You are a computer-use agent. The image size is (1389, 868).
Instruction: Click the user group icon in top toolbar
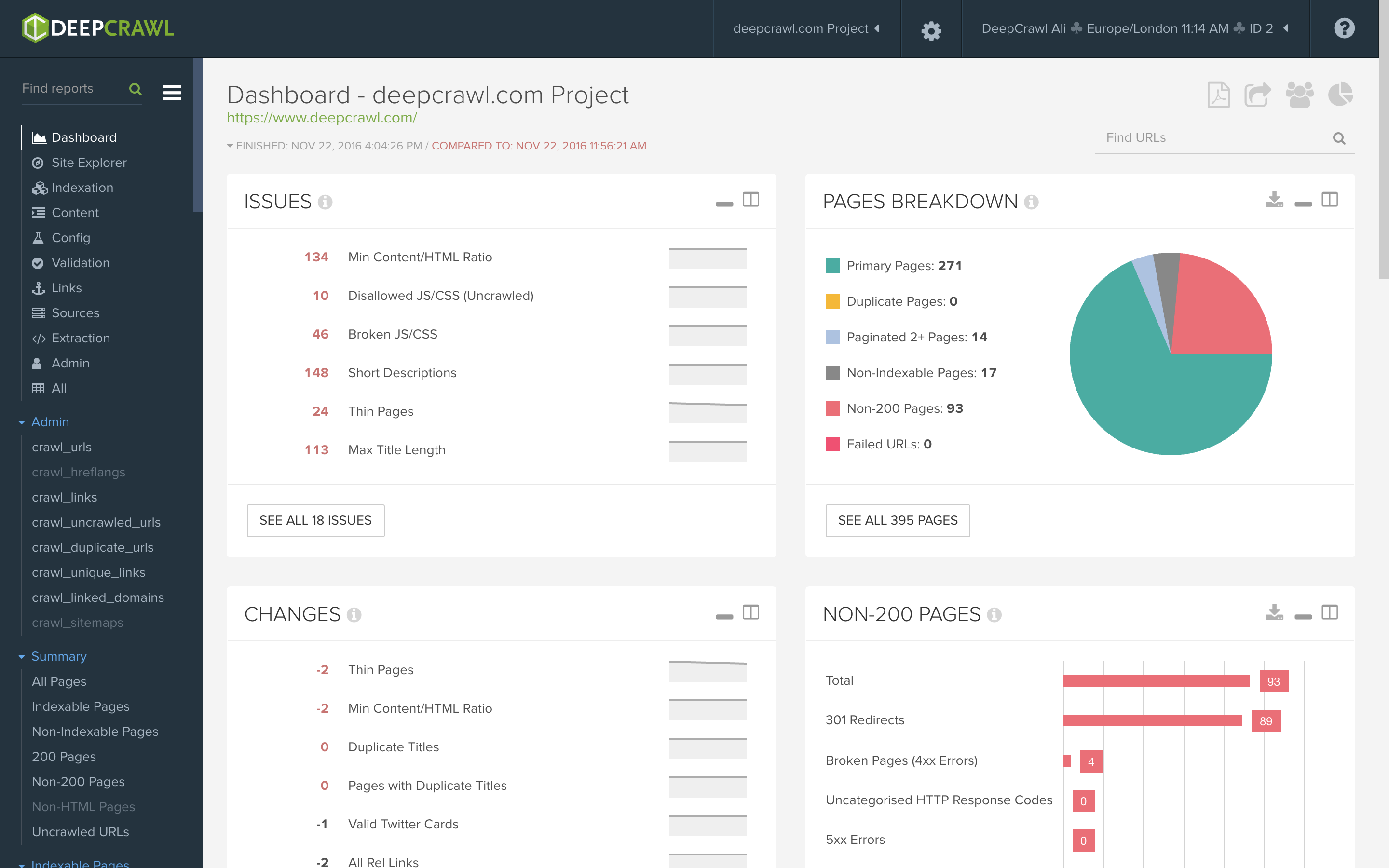(x=1299, y=95)
